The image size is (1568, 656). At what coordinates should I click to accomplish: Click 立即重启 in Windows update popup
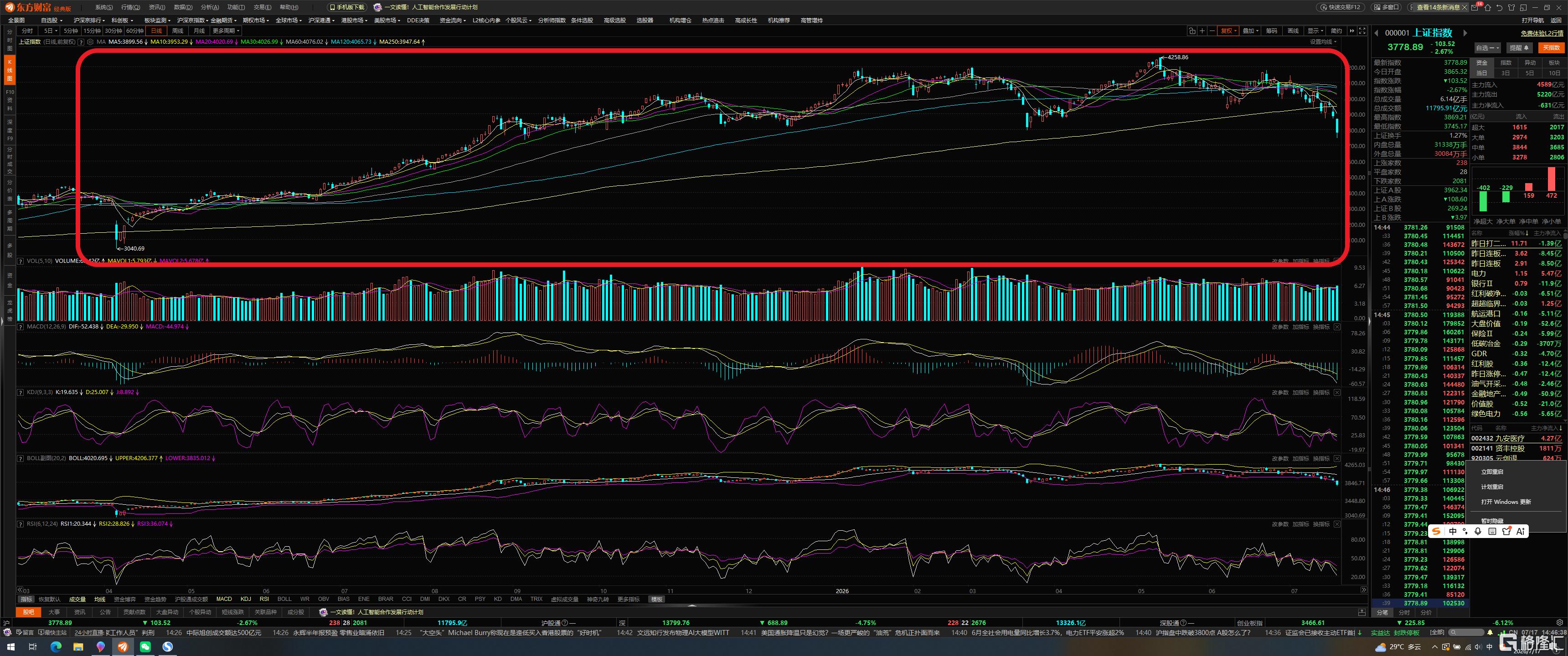click(1492, 472)
